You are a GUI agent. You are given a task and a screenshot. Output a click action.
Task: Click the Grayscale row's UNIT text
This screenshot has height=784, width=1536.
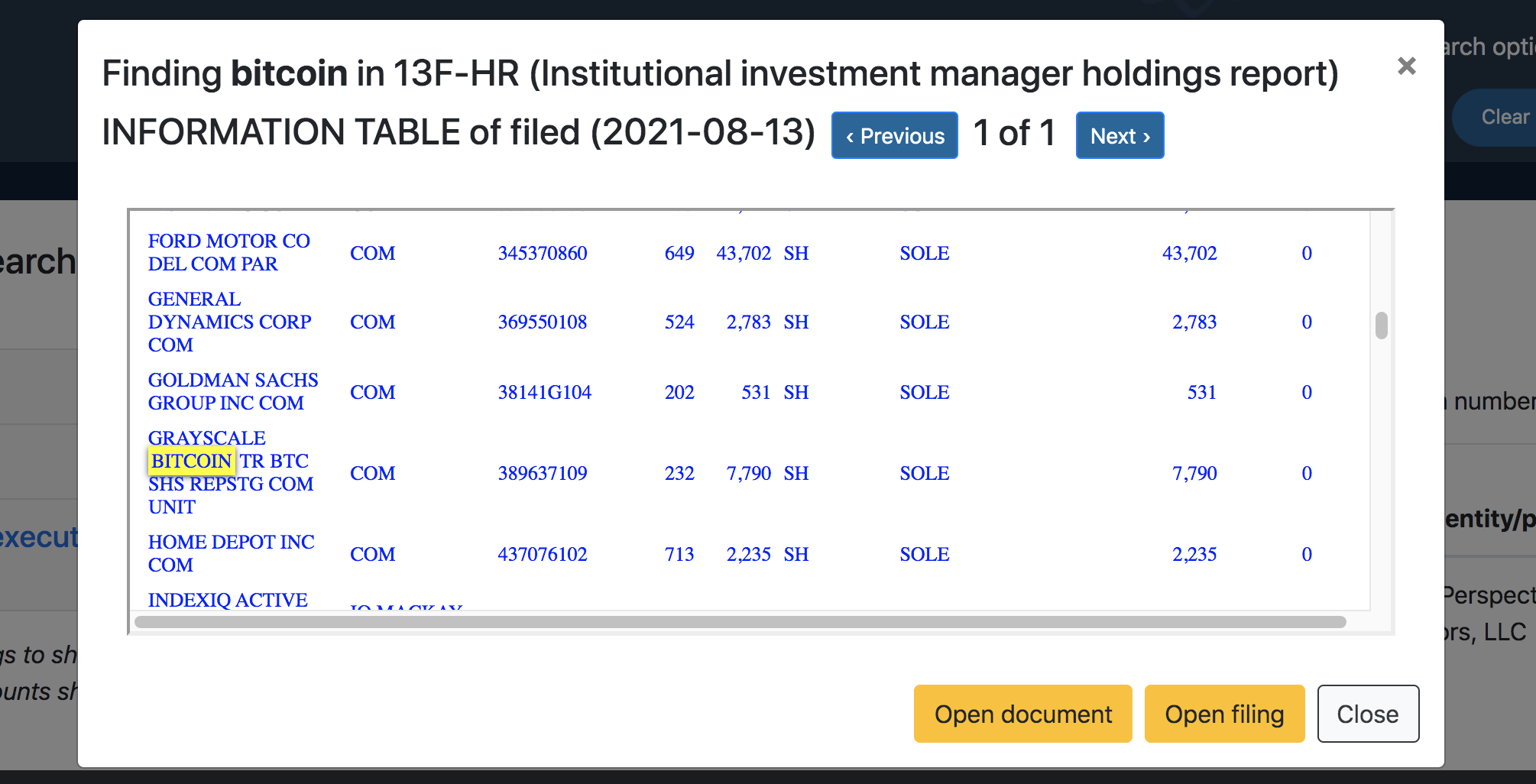point(172,507)
